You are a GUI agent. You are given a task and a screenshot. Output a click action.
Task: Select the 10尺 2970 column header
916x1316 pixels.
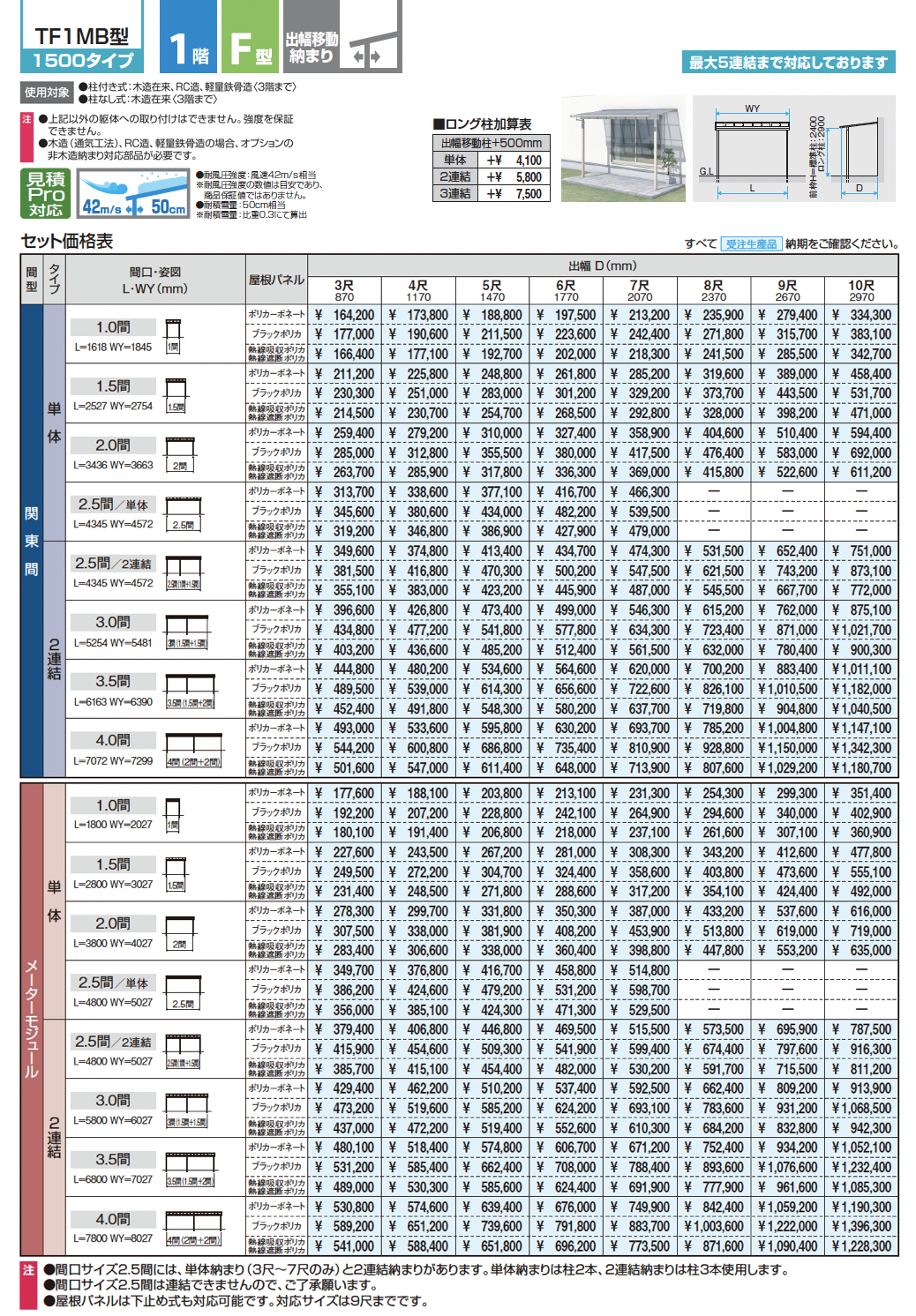(x=861, y=291)
